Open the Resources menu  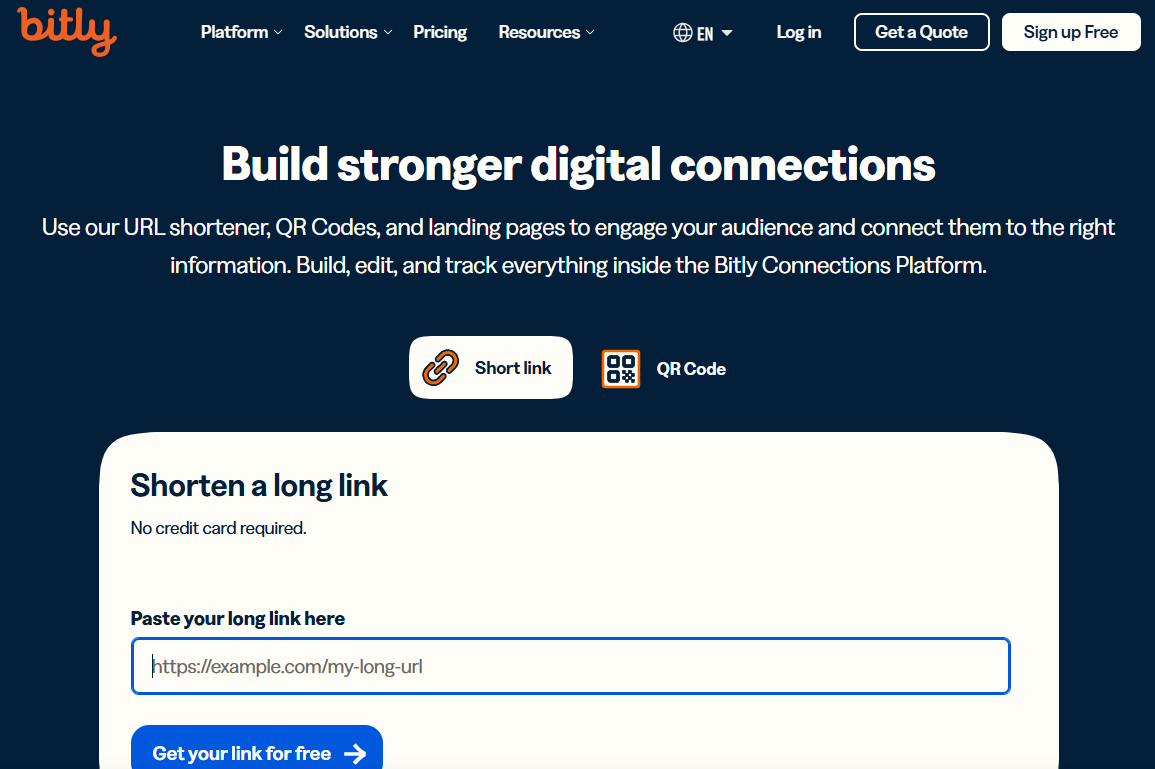click(x=539, y=32)
